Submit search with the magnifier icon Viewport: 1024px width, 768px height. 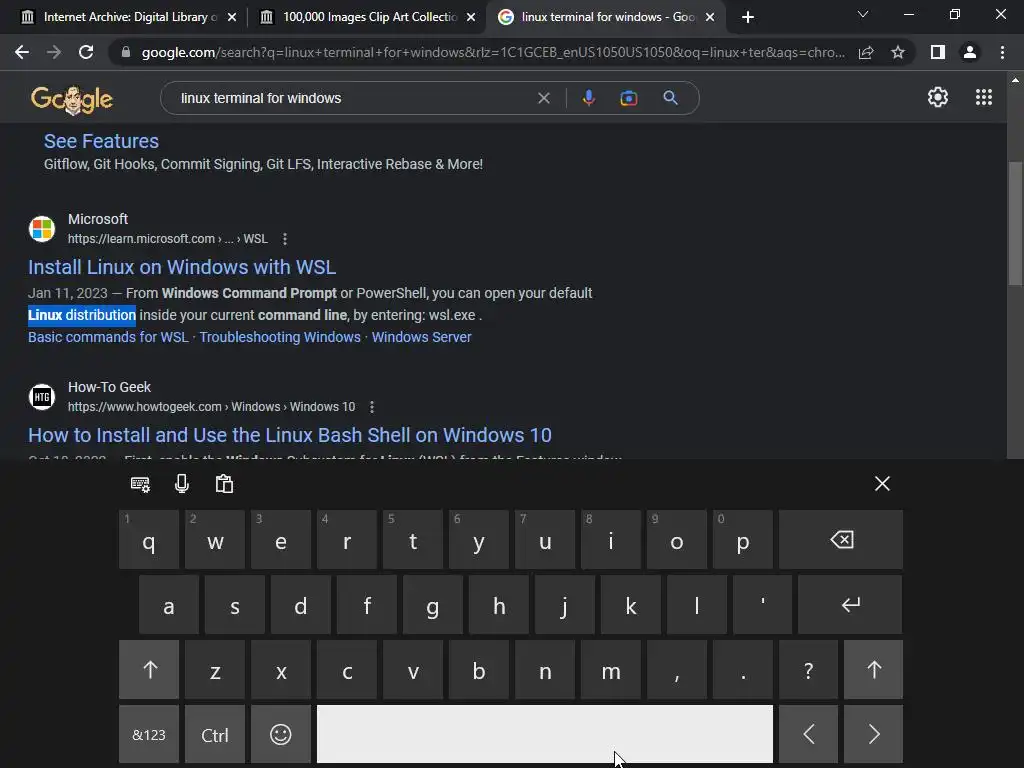click(x=670, y=98)
